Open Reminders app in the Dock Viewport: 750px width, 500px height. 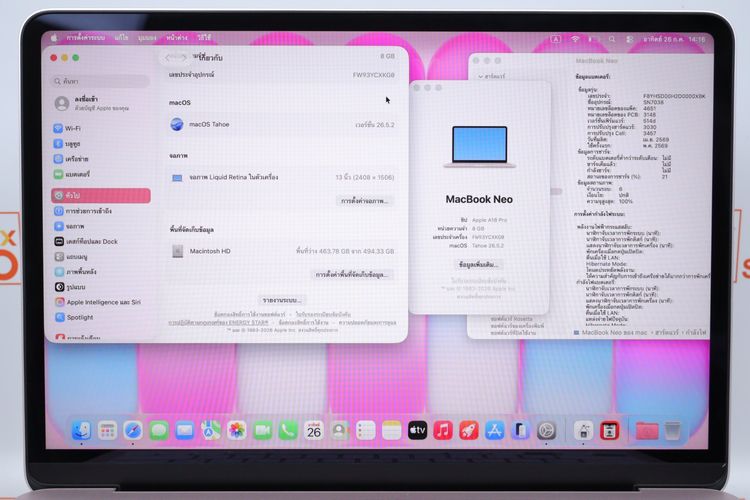pos(365,431)
